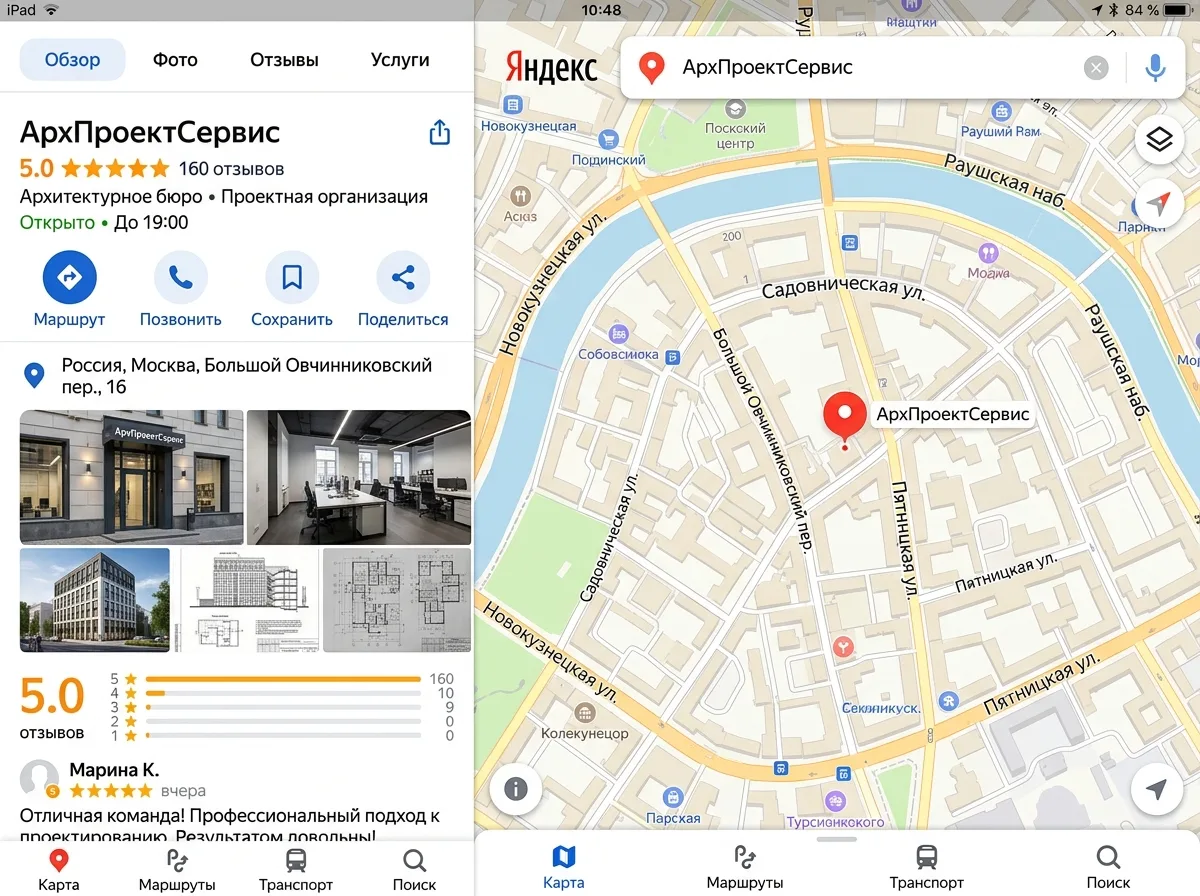Tap the Позвонить phone icon

point(181,277)
